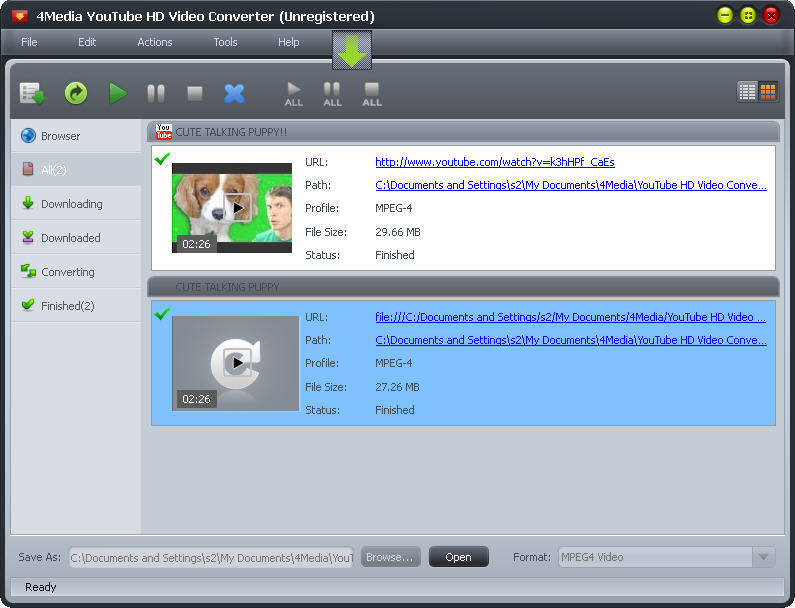Click the Converting arrows icon
Image resolution: width=795 pixels, height=608 pixels.
pos(28,271)
